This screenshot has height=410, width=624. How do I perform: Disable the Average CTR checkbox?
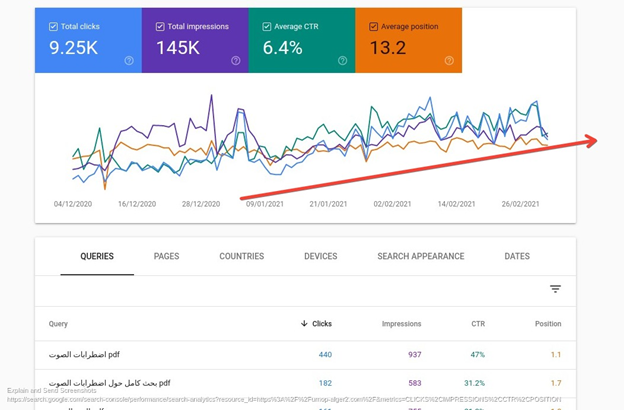click(267, 27)
